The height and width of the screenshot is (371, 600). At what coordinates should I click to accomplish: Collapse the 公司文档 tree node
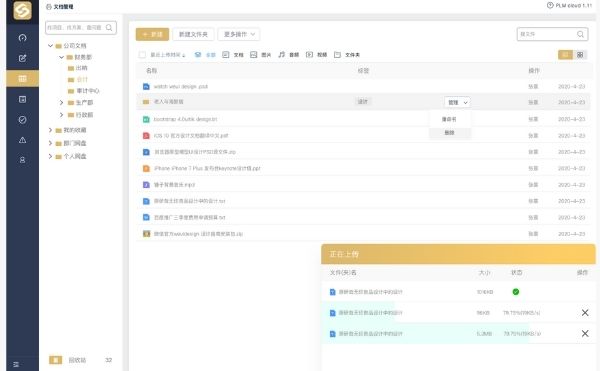click(50, 46)
